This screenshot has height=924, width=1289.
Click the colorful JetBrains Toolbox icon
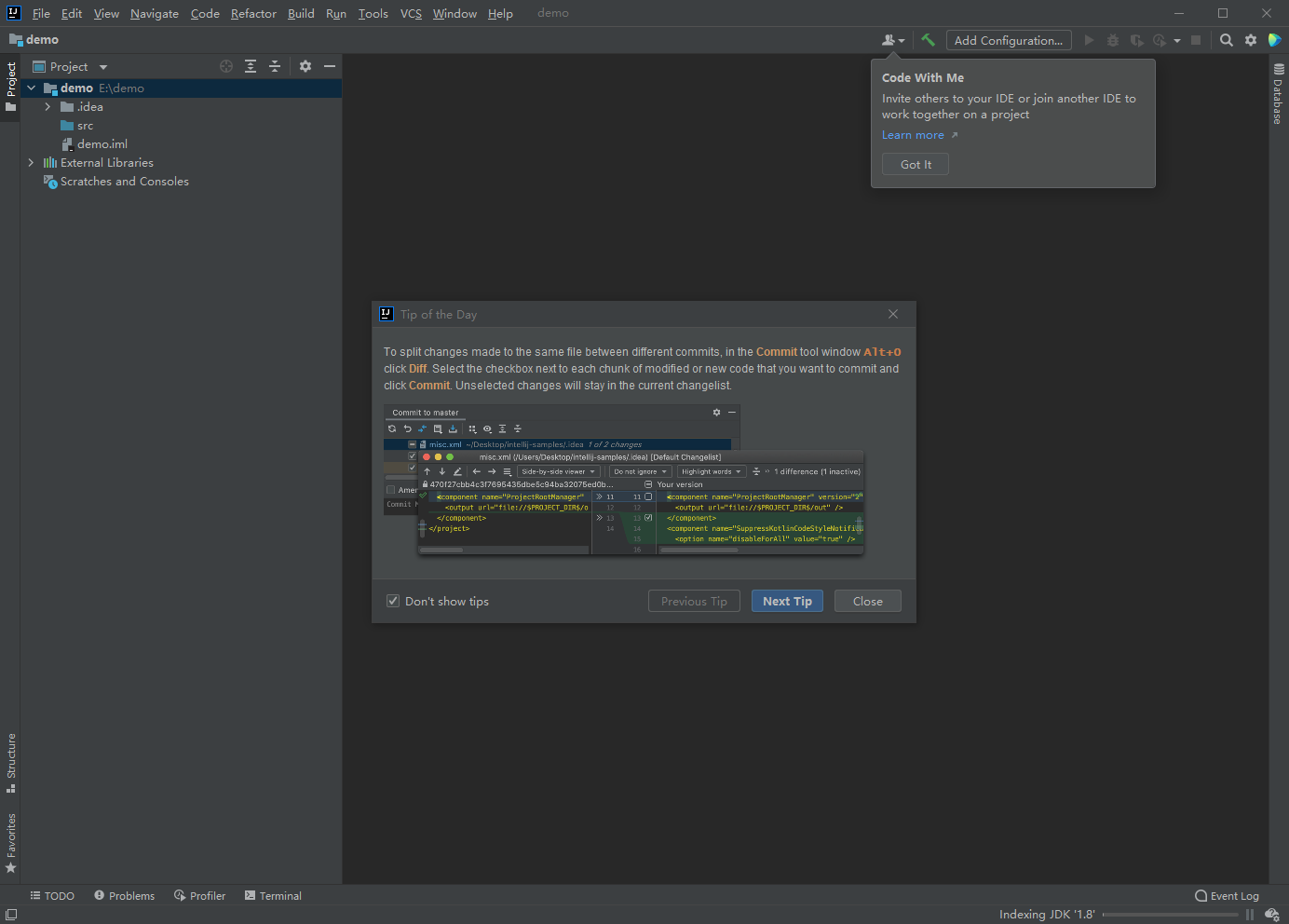point(1275,40)
